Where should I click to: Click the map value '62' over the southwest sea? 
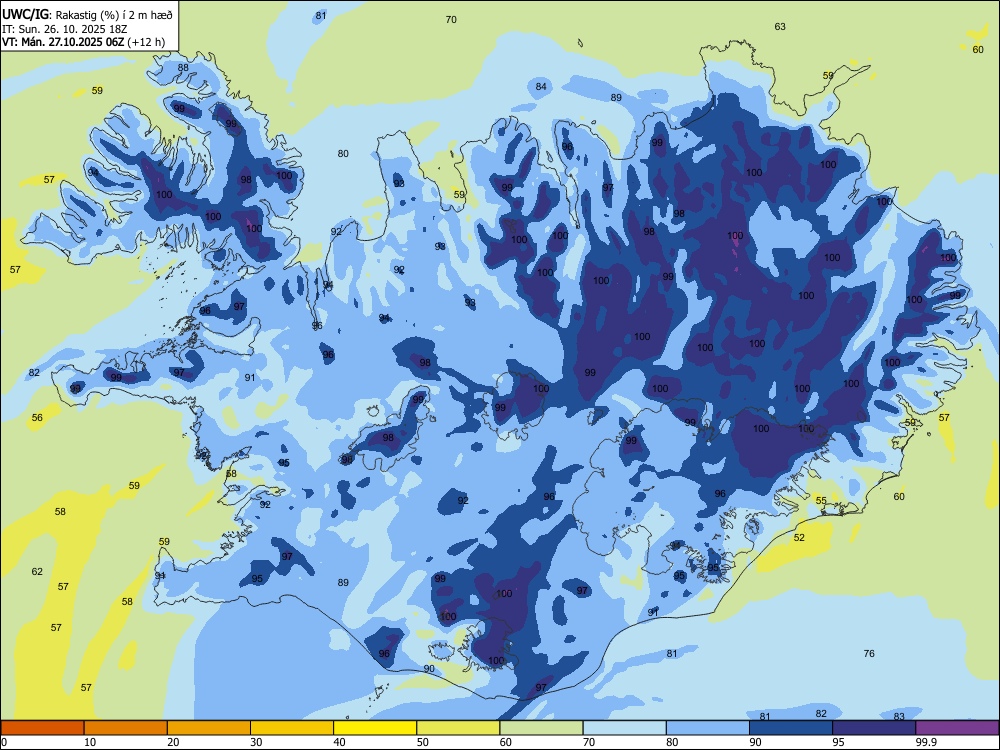click(x=37, y=571)
